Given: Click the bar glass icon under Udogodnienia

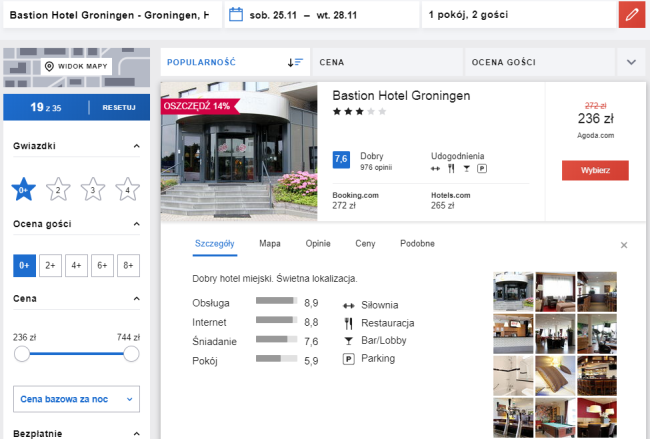Looking at the screenshot, I should pos(467,168).
